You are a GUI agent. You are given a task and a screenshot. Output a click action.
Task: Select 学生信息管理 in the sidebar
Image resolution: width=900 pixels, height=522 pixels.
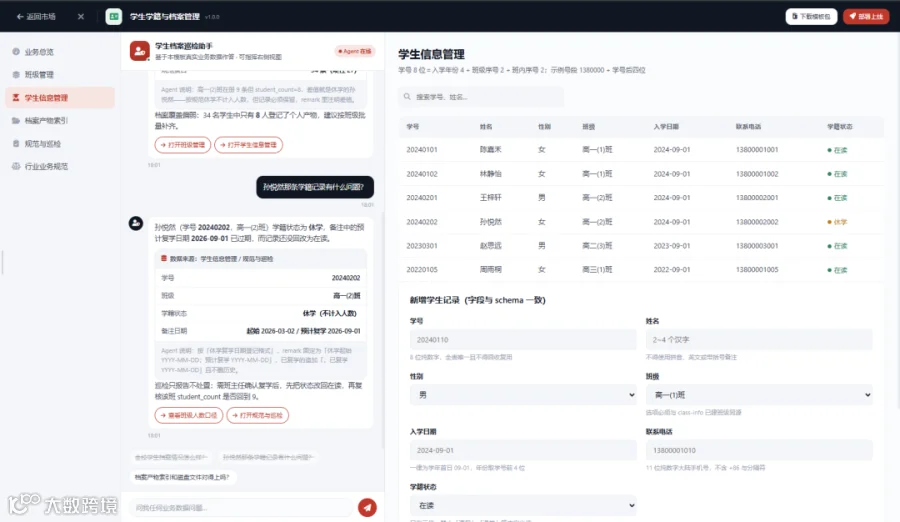(60, 98)
